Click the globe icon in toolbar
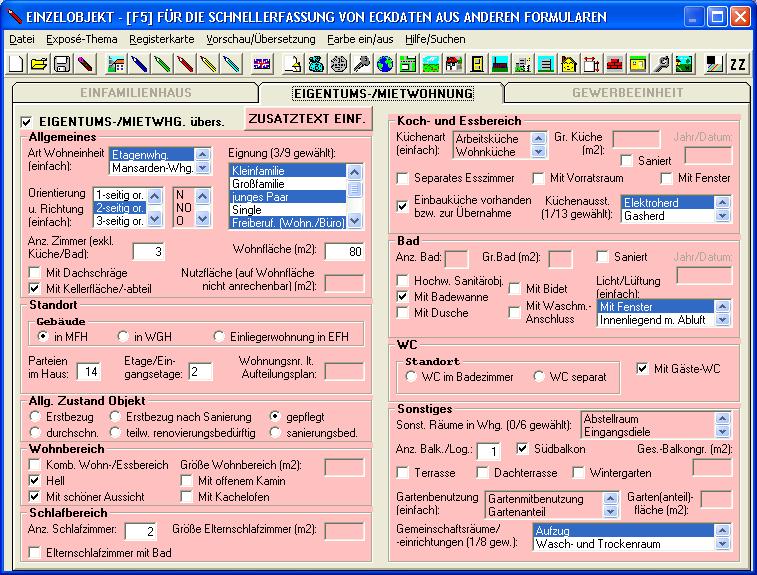 (385, 64)
